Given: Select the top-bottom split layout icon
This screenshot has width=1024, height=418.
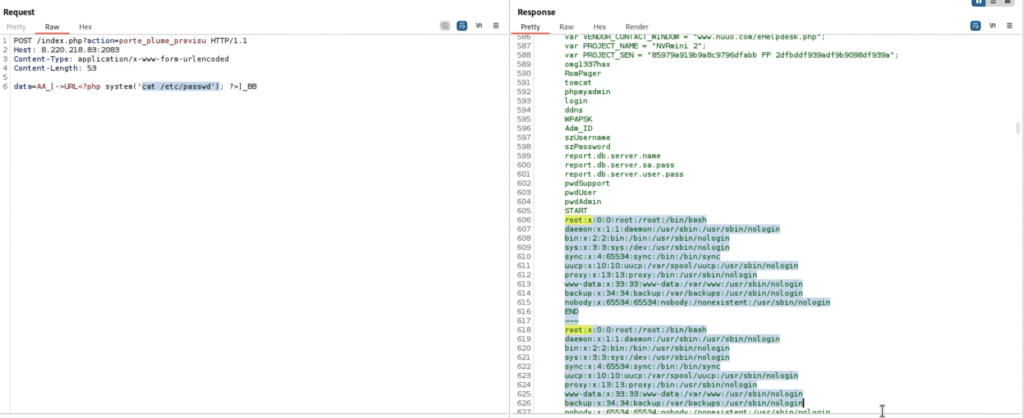Looking at the screenshot, I should click(993, 2).
